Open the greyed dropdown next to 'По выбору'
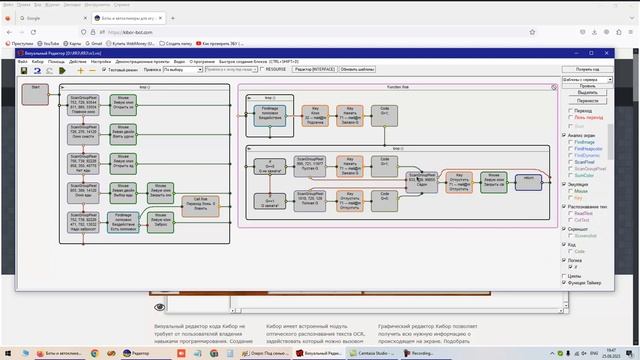The width and height of the screenshot is (640, 360). (x=231, y=70)
